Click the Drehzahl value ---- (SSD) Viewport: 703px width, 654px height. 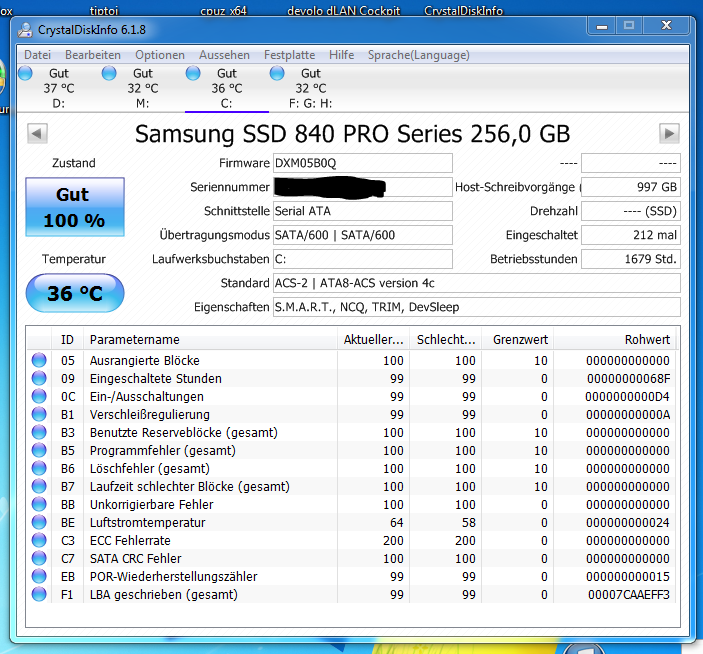(x=631, y=211)
